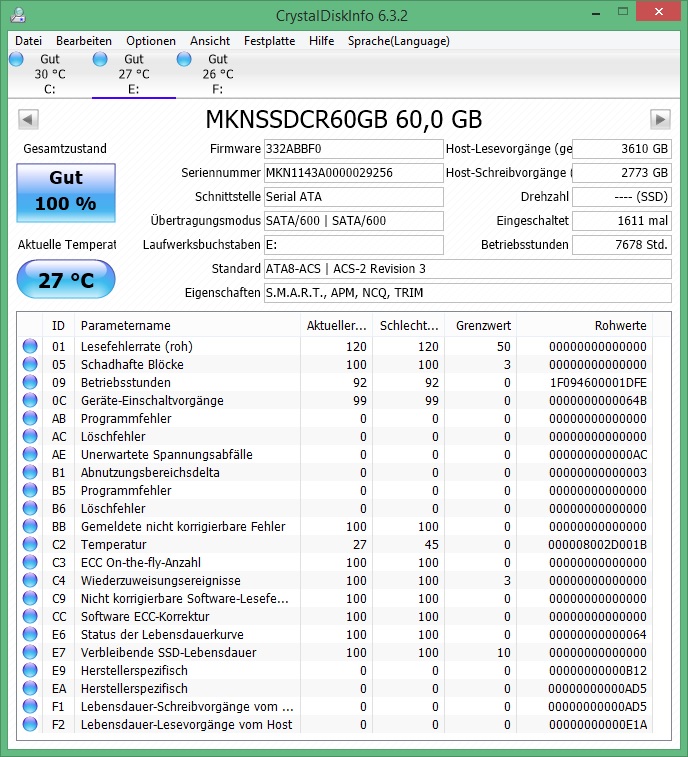Screen dimensions: 688x757
Task: Select 'Gemeldete nicht korrigierbare Fehler' text
Action: (183, 527)
